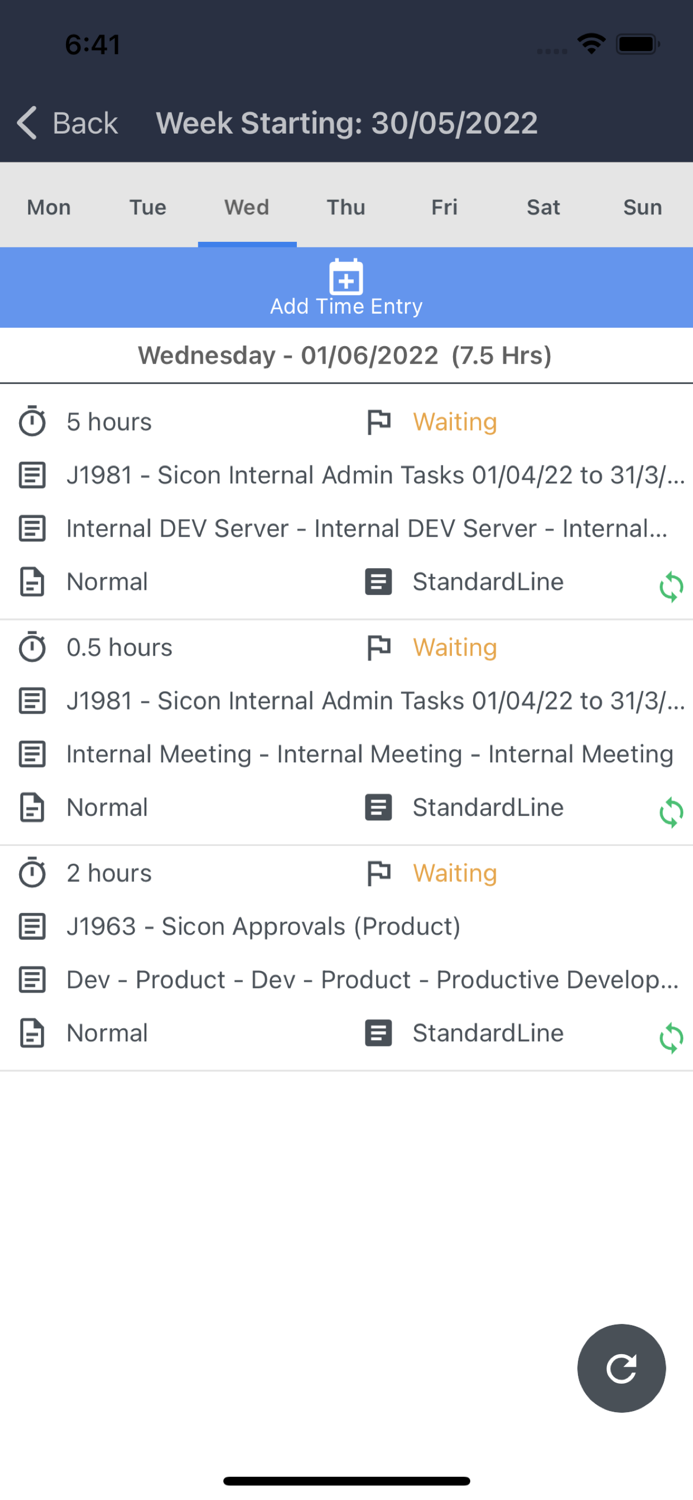Screen dimensions: 693x1500
Task: Click the stopwatch icon beside 5 hours
Action: 32,422
